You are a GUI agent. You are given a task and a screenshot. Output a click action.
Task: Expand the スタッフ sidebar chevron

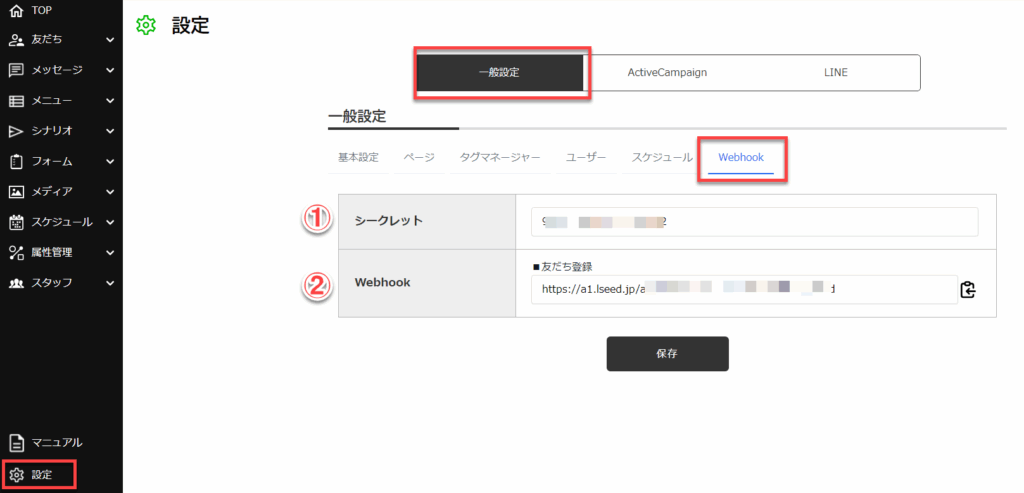[x=110, y=283]
